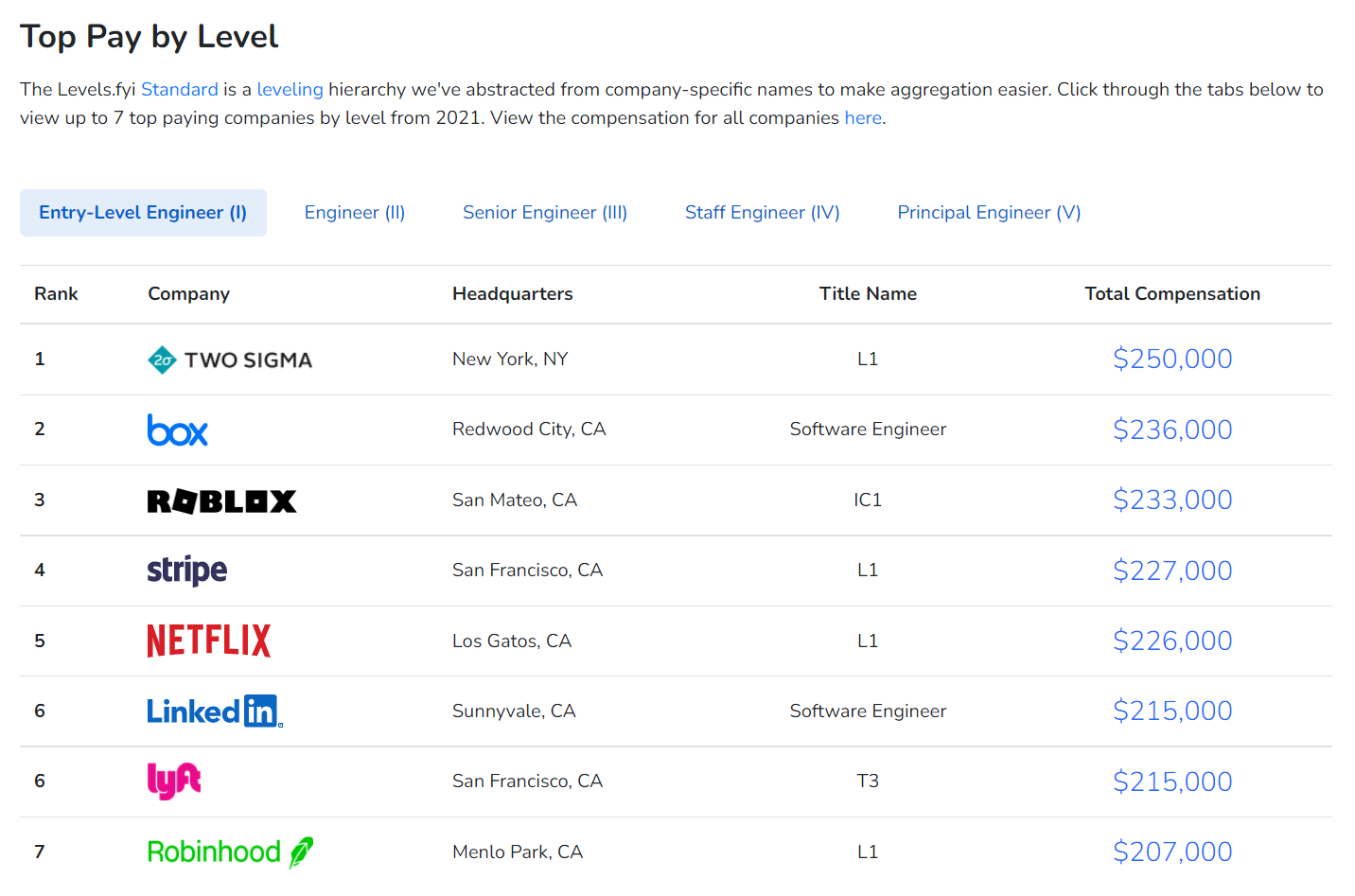Switch to Staff Engineer (IV) tab
This screenshot has height=896, width=1355.
pos(763,213)
